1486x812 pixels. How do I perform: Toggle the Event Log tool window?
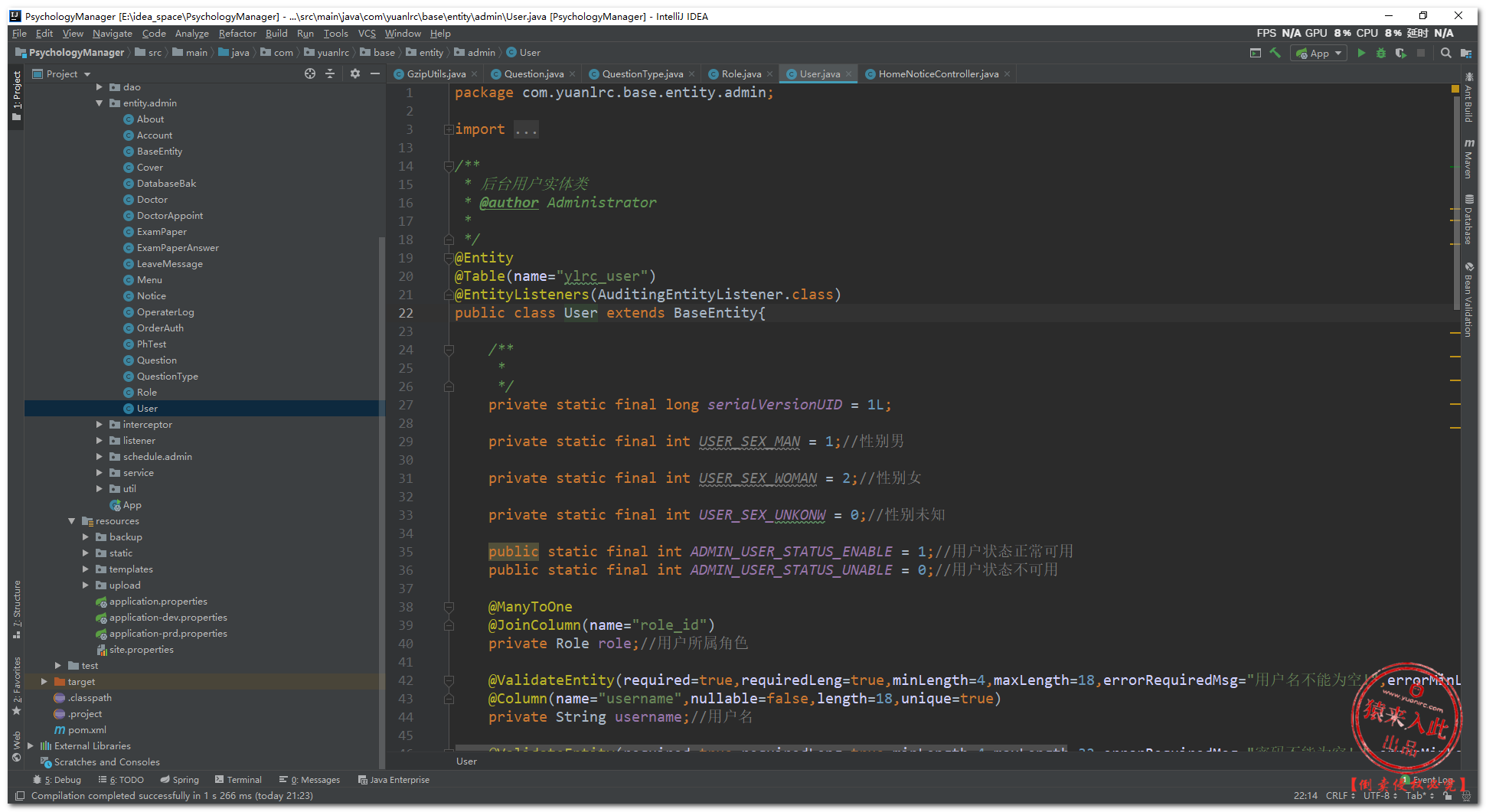[1427, 780]
